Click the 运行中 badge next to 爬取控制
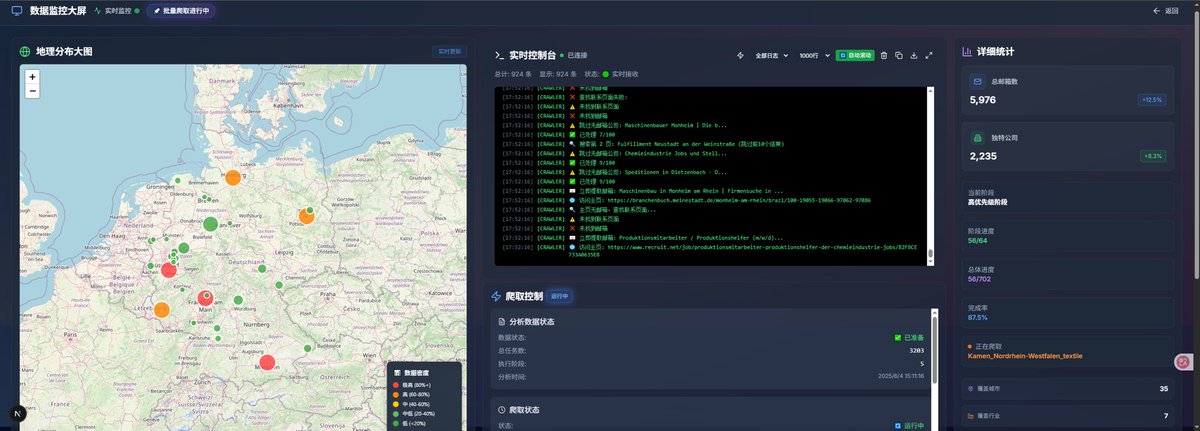Screen dimensions: 1200x431 click(558, 296)
